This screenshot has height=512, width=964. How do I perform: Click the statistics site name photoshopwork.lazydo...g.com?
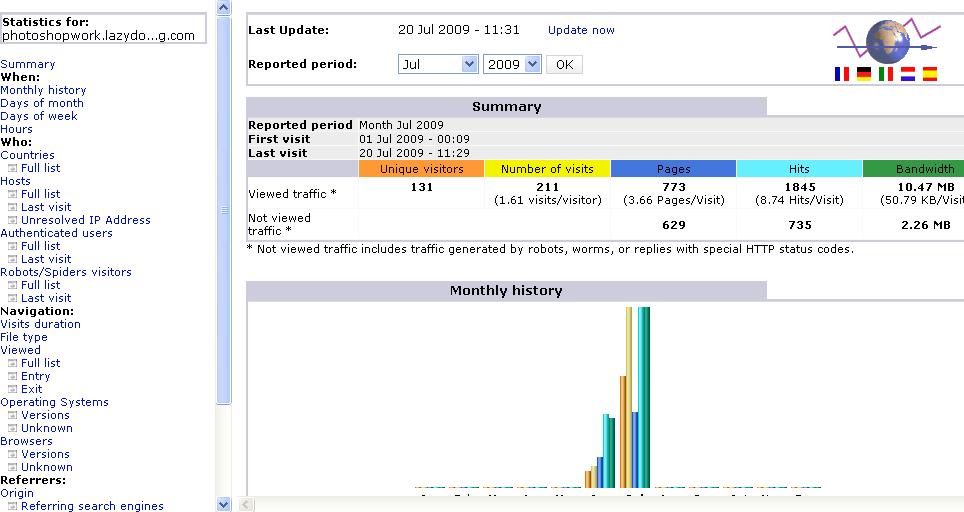(x=98, y=36)
